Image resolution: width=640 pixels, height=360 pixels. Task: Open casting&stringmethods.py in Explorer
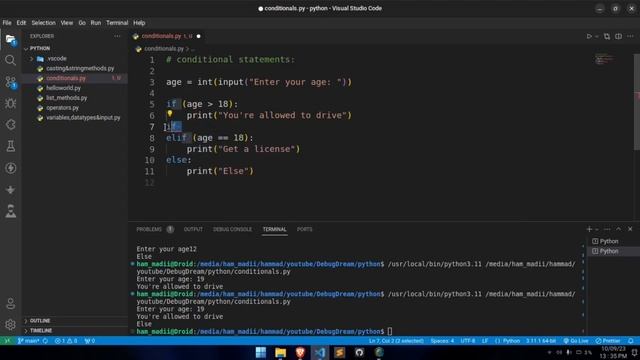(80, 69)
